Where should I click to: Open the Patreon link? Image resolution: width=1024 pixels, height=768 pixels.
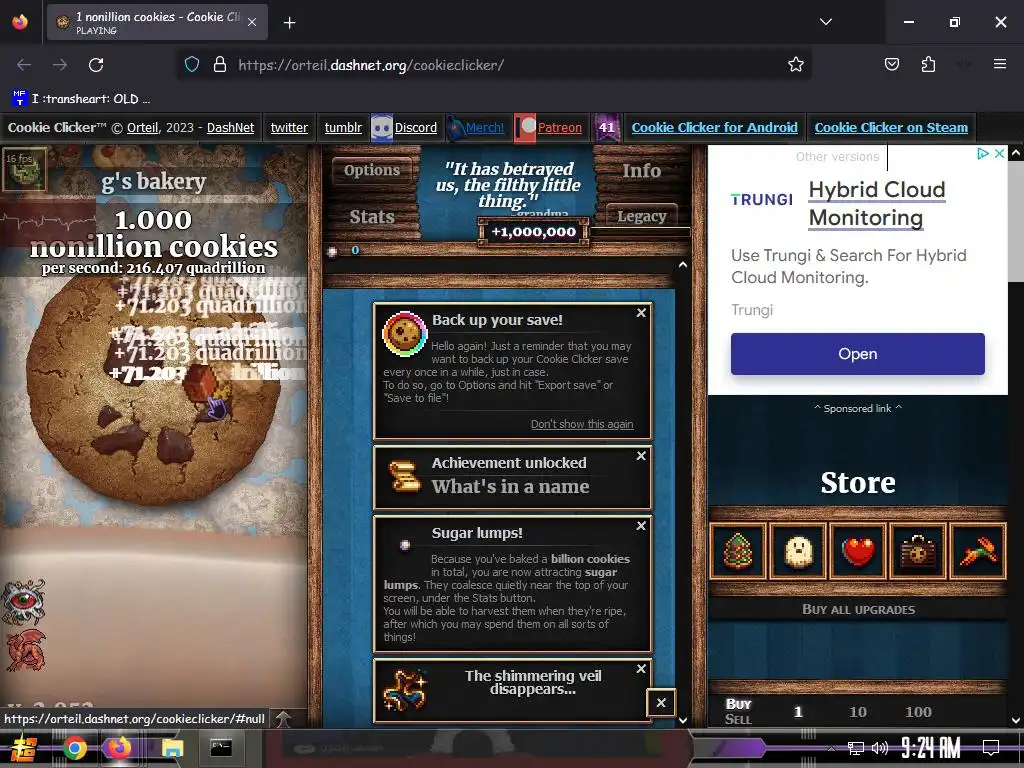(560, 127)
